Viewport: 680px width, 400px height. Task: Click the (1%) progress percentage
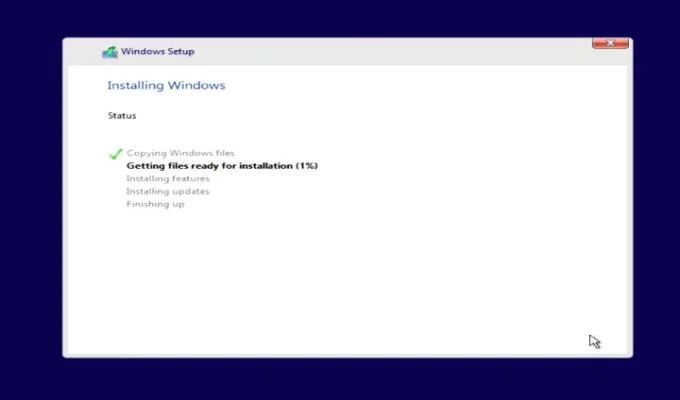pos(307,166)
